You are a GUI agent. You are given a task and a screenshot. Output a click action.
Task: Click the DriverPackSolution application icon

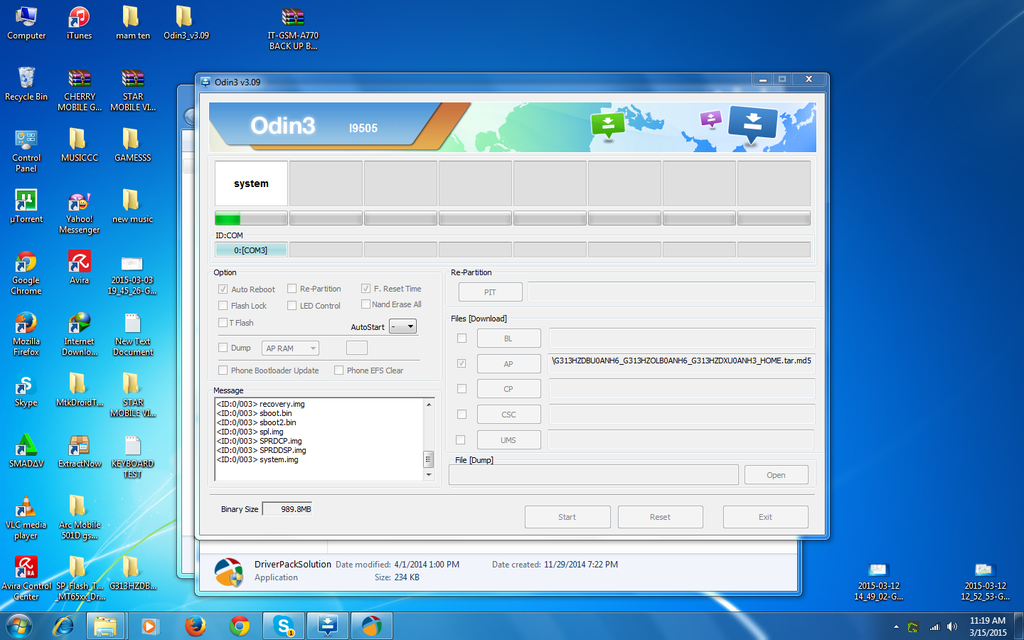[229, 571]
